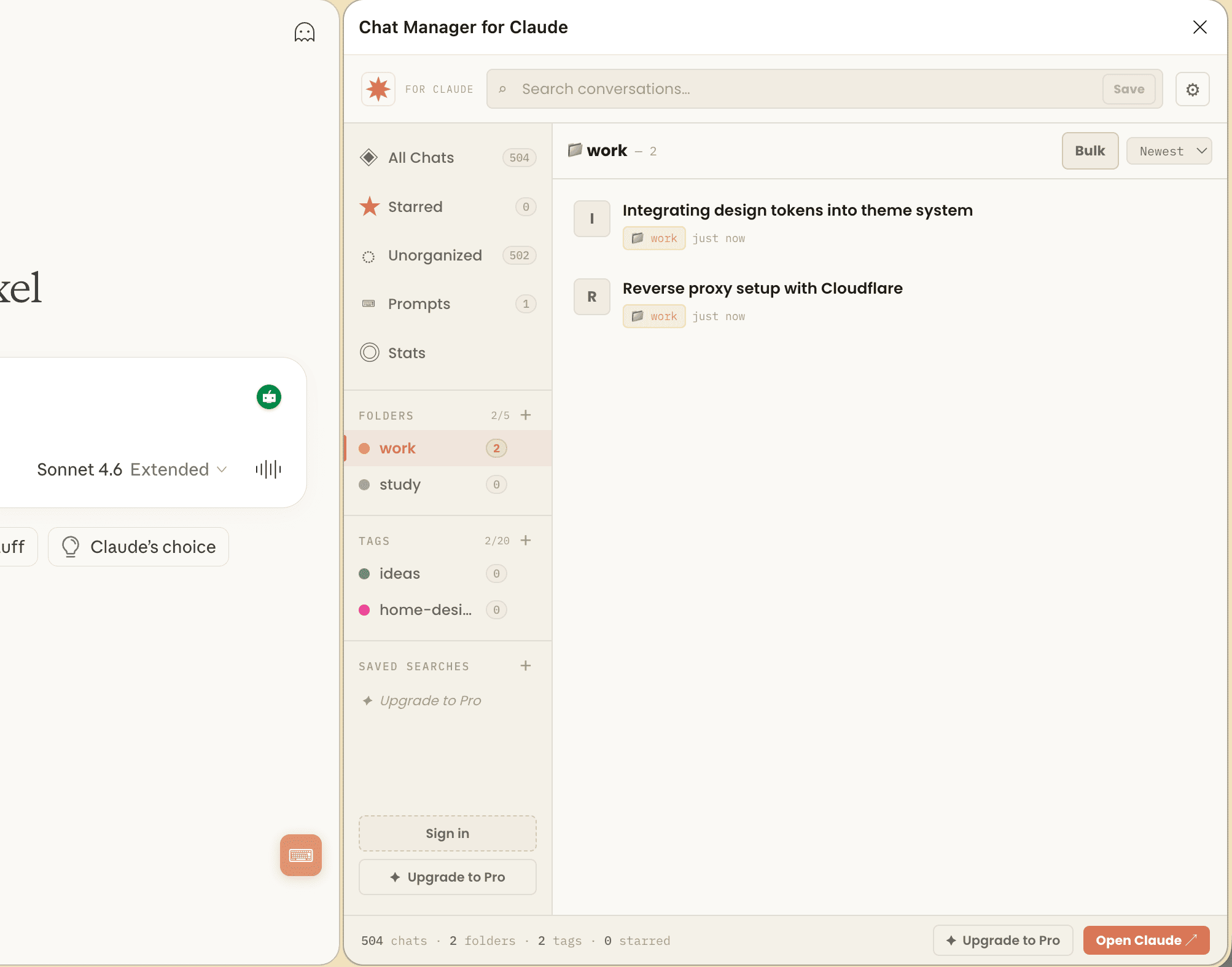Image resolution: width=1232 pixels, height=967 pixels.
Task: Click the 504 count badge on All Chats
Action: [x=519, y=158]
